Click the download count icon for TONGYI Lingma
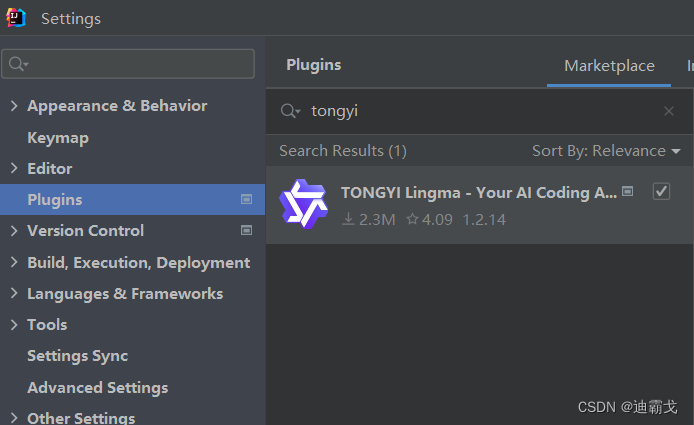This screenshot has width=694, height=425. pyautogui.click(x=348, y=219)
